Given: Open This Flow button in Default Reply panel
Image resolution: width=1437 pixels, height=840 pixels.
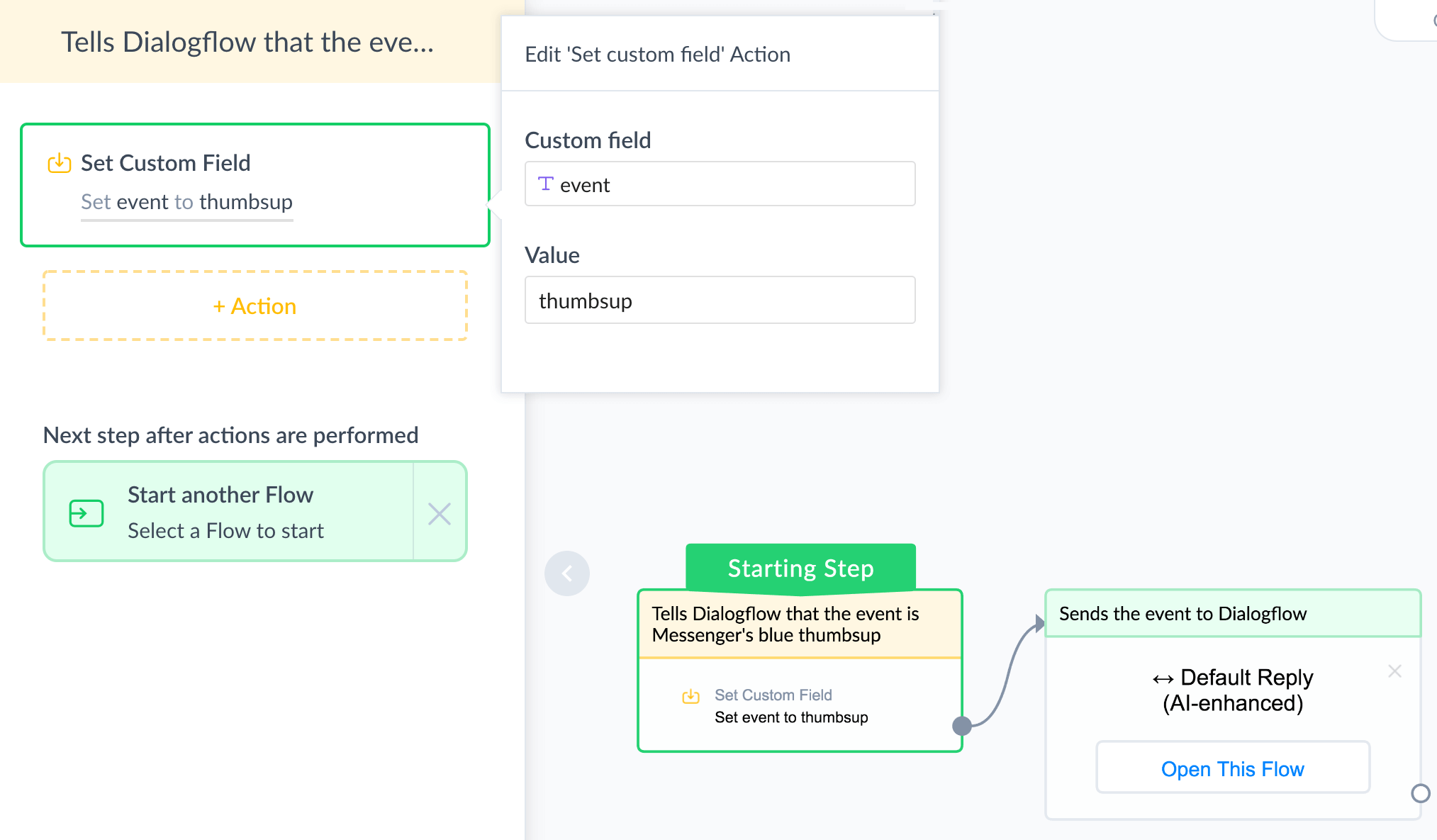Looking at the screenshot, I should click(x=1232, y=768).
